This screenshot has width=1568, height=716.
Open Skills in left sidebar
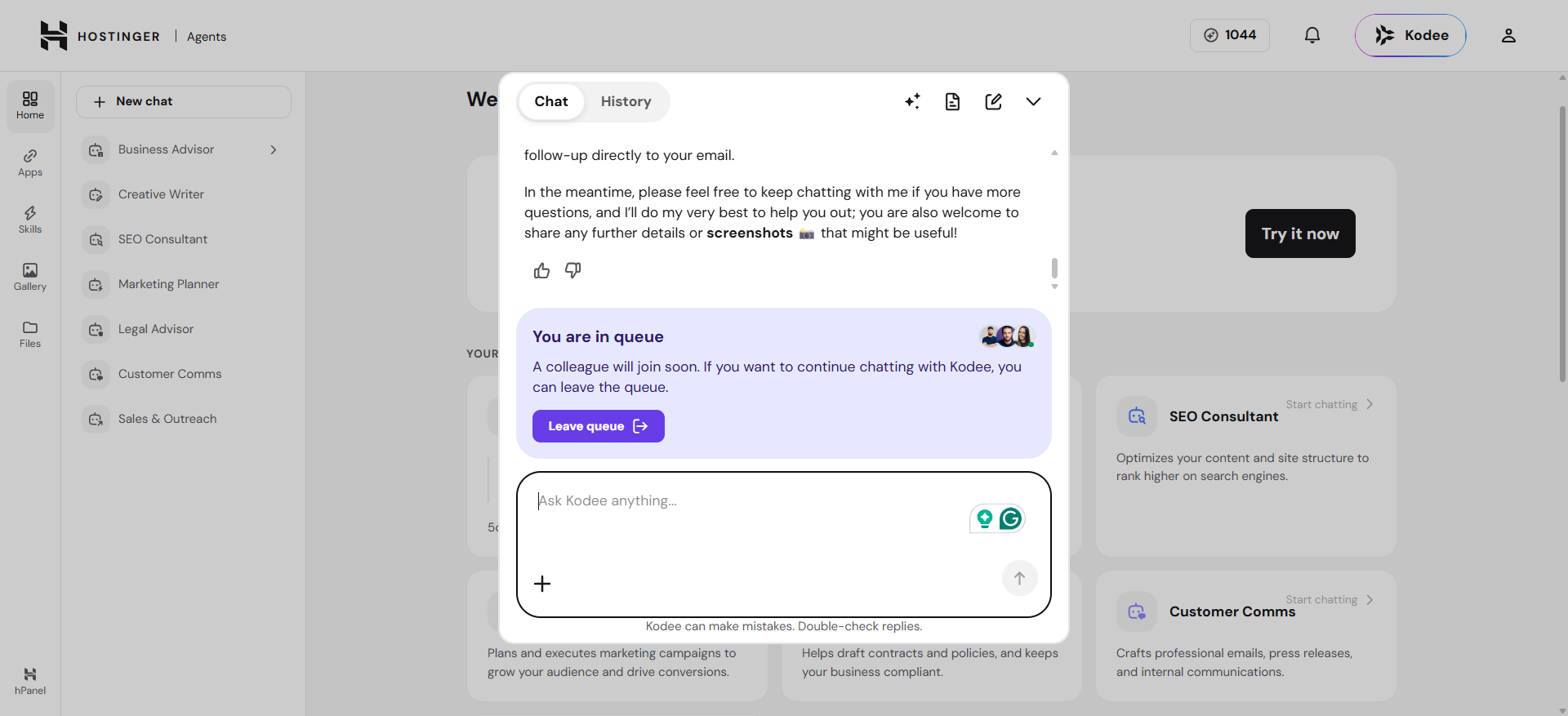[x=30, y=220]
